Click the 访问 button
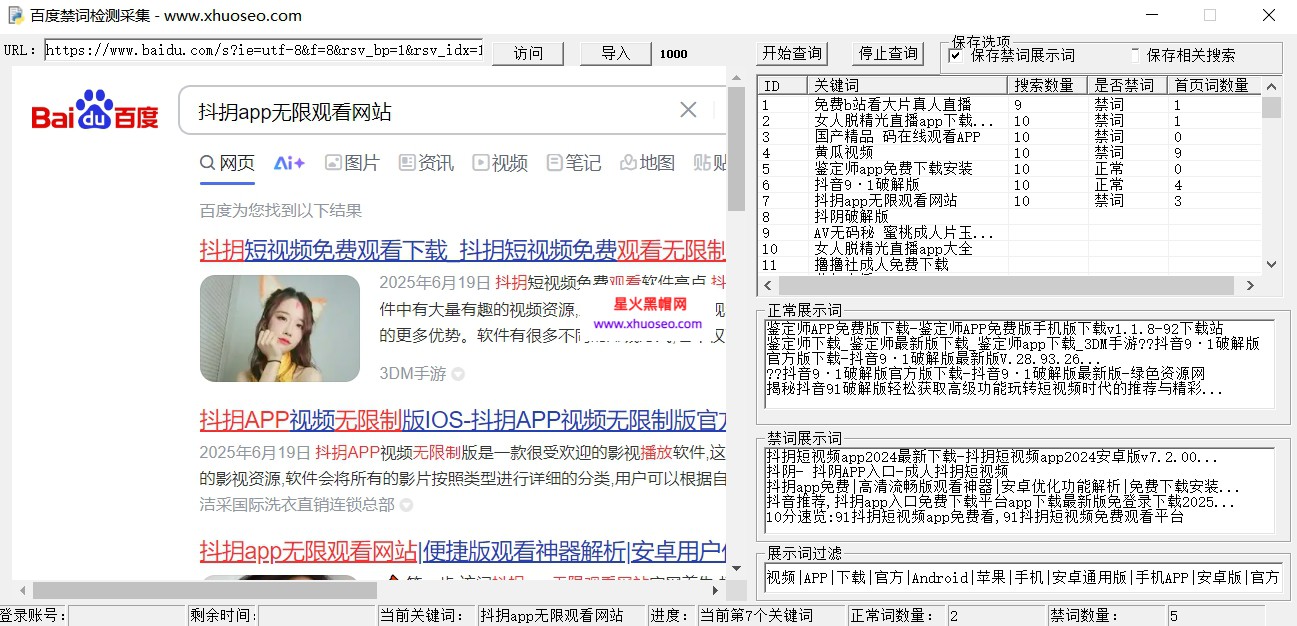 point(528,54)
